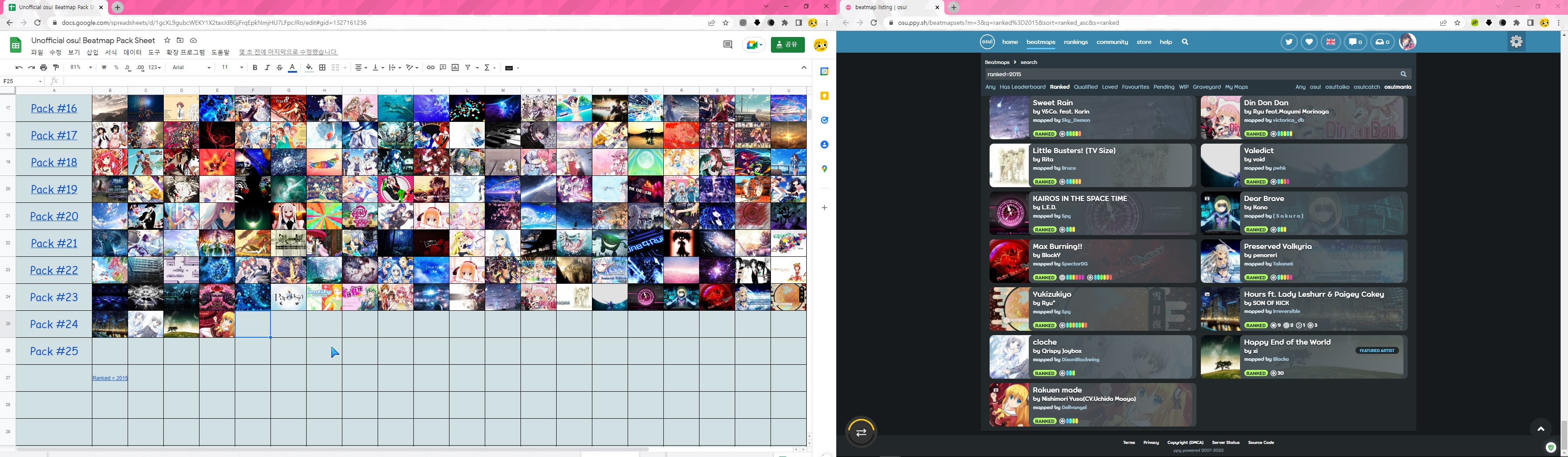
Task: Open the text wrapping dropdown
Action: (395, 67)
